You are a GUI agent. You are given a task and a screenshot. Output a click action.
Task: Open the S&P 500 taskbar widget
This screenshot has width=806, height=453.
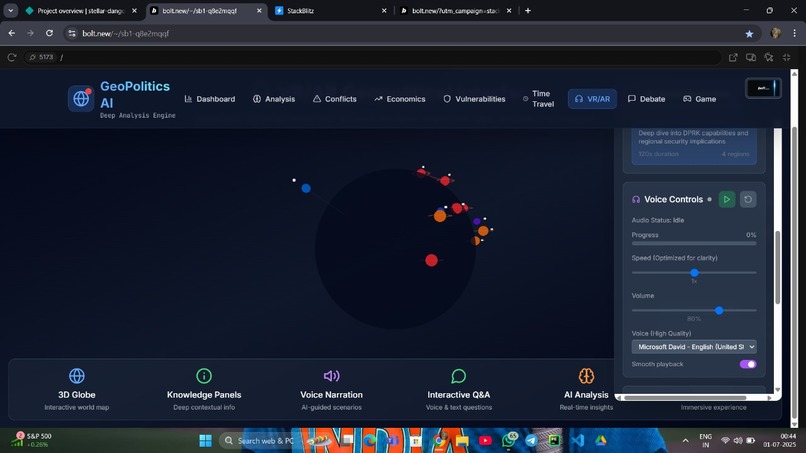click(x=33, y=440)
